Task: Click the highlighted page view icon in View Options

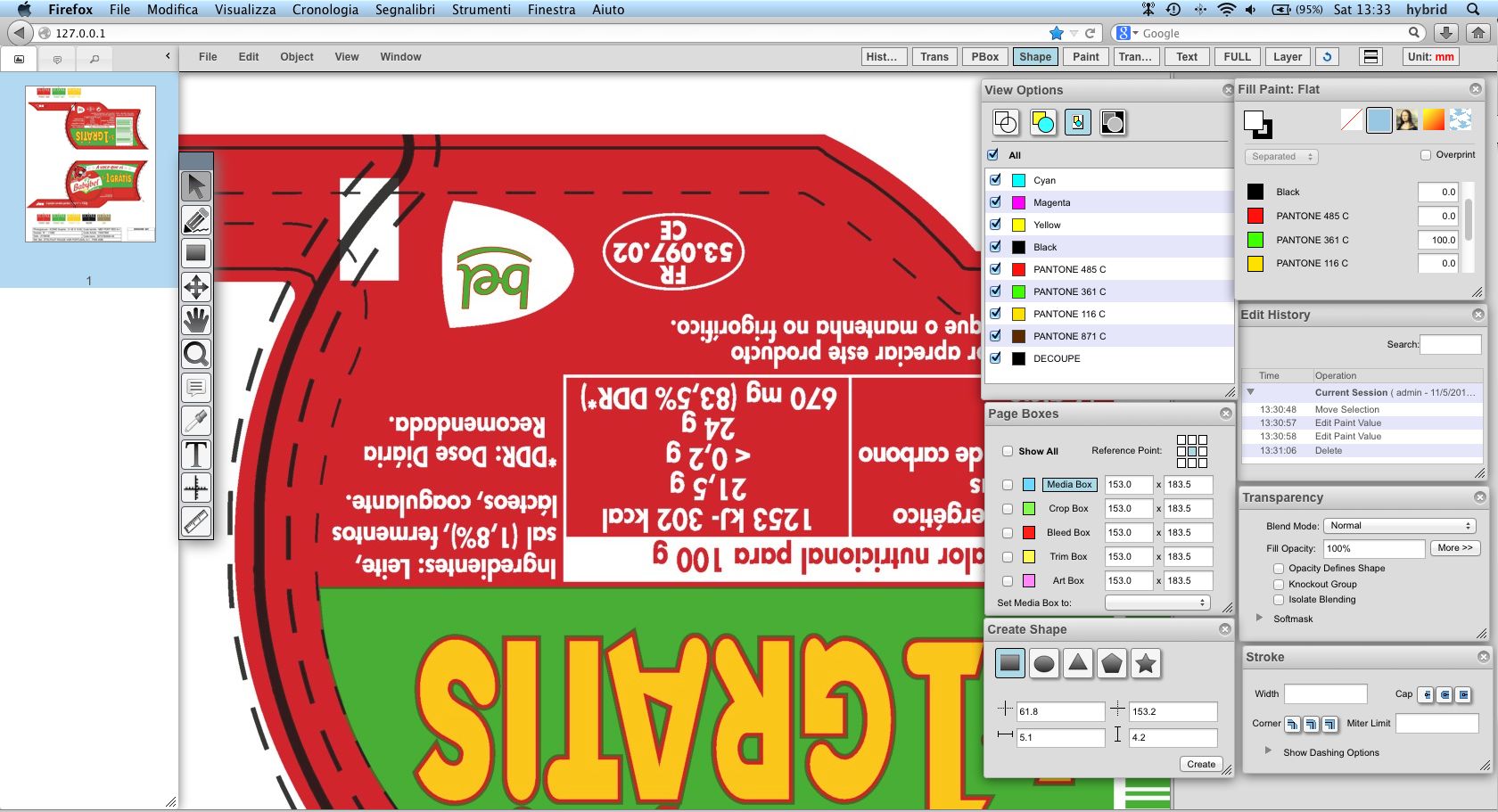Action: 1078,122
